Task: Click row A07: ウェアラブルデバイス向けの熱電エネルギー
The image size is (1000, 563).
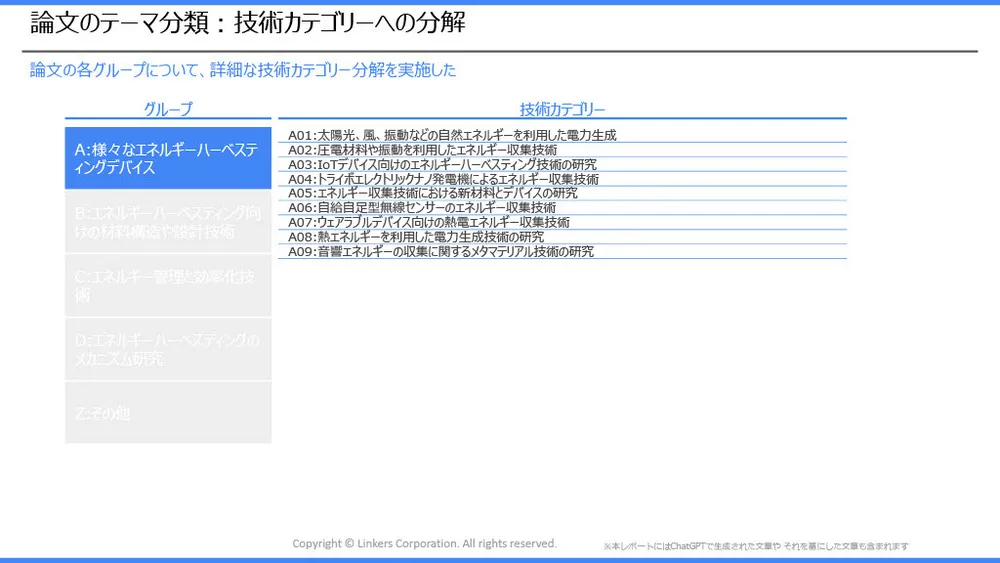Action: [562, 223]
